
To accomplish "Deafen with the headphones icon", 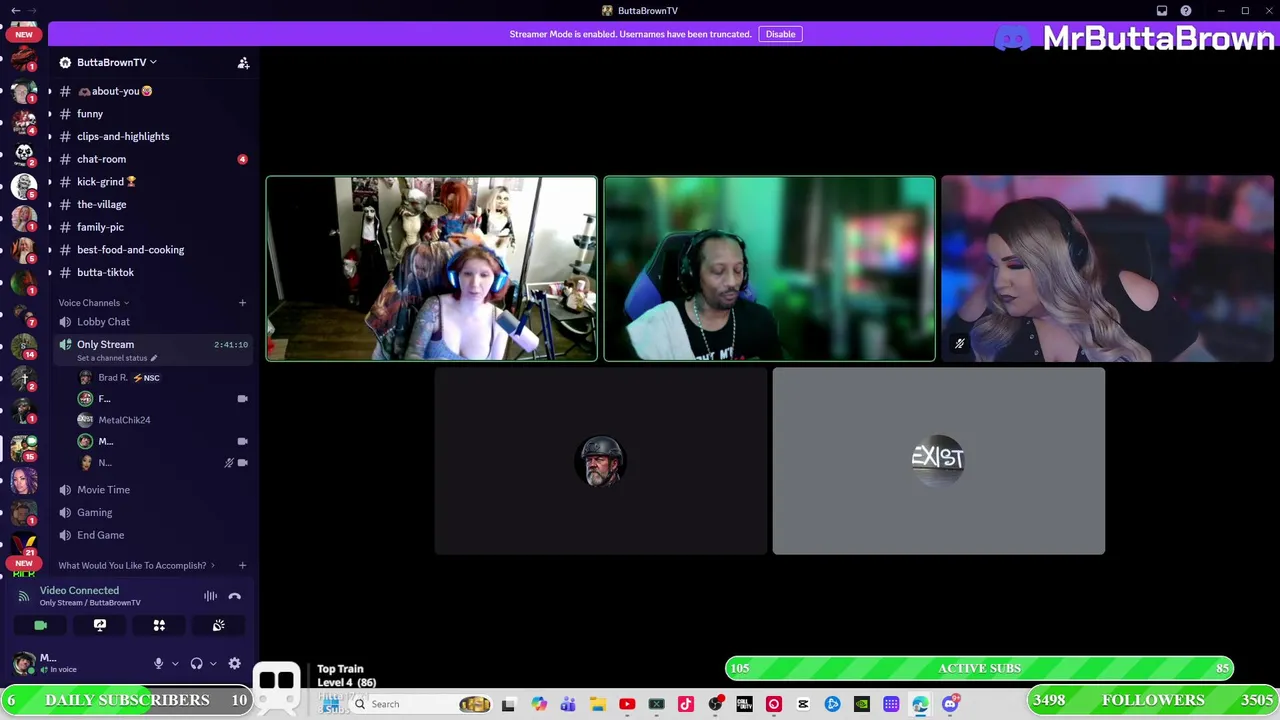I will point(197,663).
